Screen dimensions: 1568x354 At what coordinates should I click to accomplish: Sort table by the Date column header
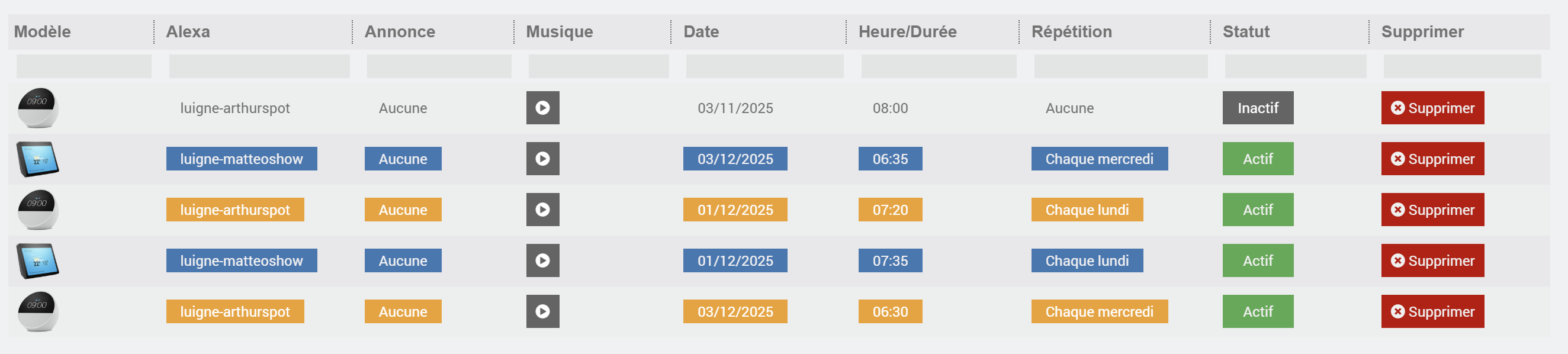pyautogui.click(x=701, y=31)
